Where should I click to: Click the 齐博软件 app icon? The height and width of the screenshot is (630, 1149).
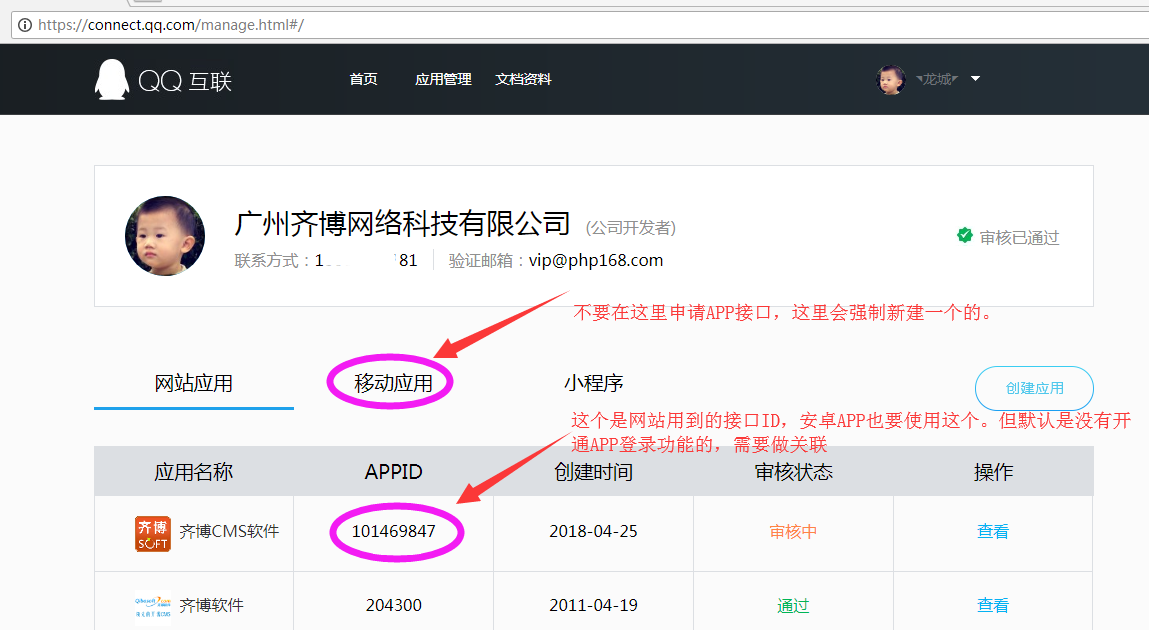point(152,606)
